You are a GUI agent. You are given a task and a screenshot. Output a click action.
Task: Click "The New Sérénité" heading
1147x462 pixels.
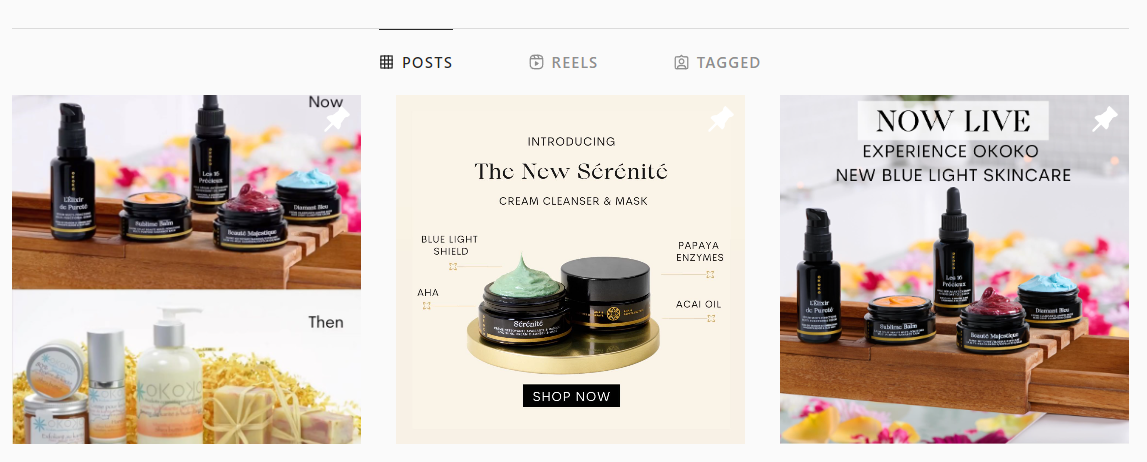click(x=570, y=171)
